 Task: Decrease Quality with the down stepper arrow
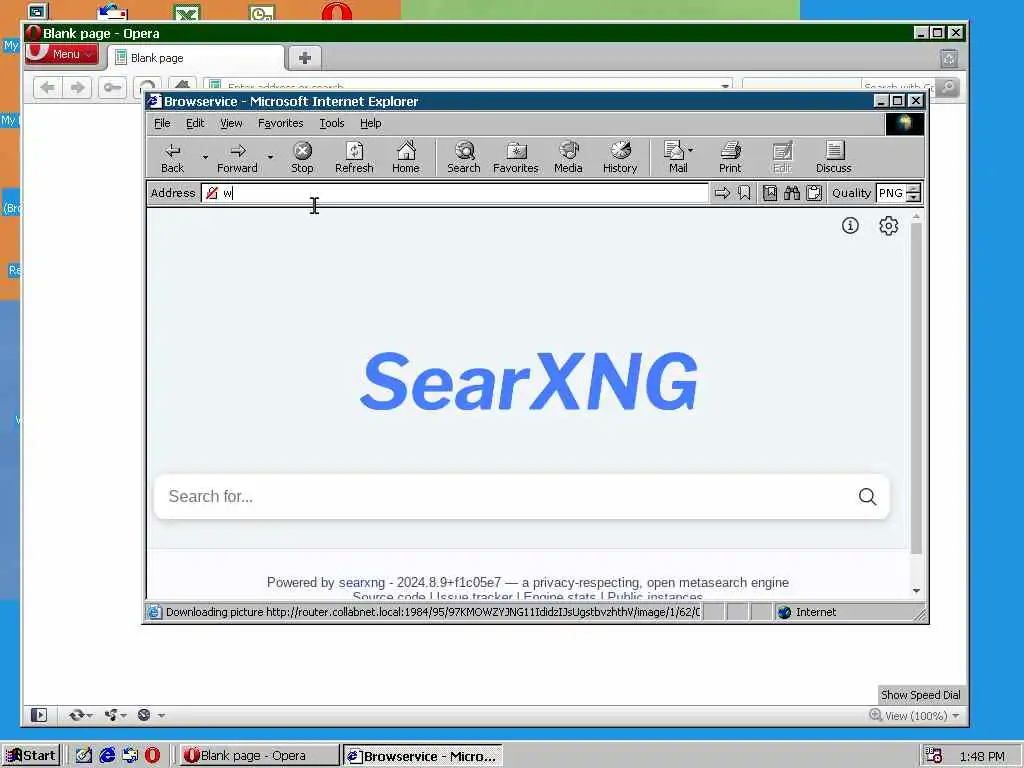tap(914, 197)
